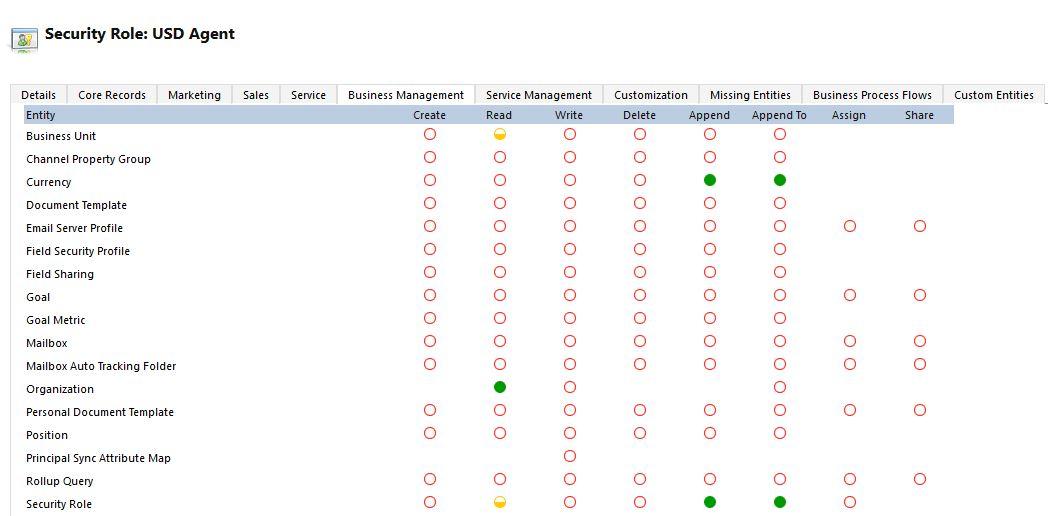Click Principal Sync Attribute Map Write circle

[570, 456]
